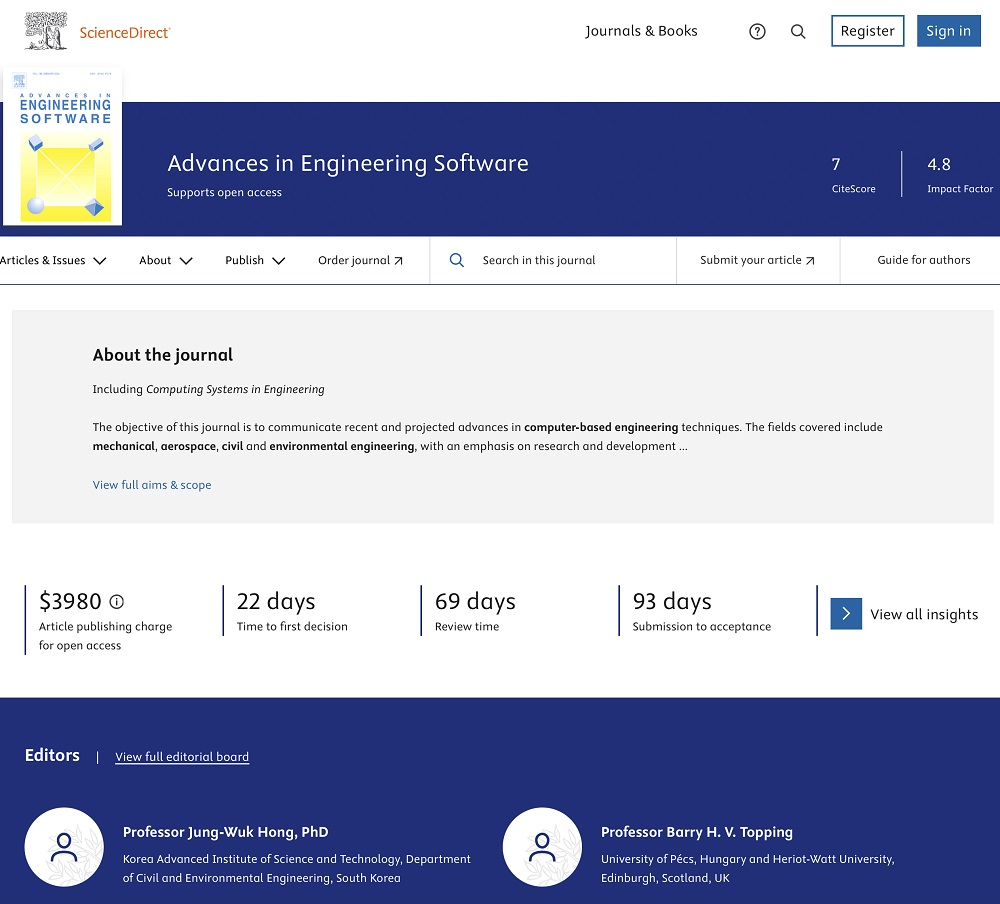
Task: Click Jung-Wuk Hong's avatar icon
Action: point(64,847)
